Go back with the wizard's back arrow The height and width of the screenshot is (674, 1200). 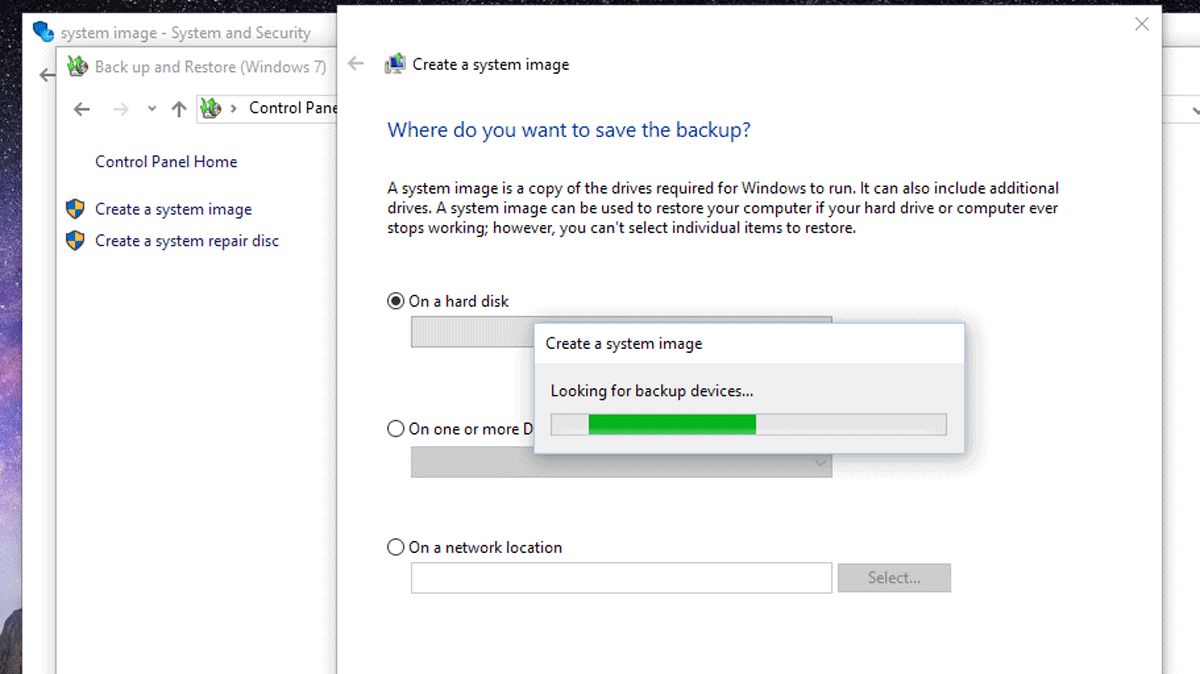click(x=356, y=64)
